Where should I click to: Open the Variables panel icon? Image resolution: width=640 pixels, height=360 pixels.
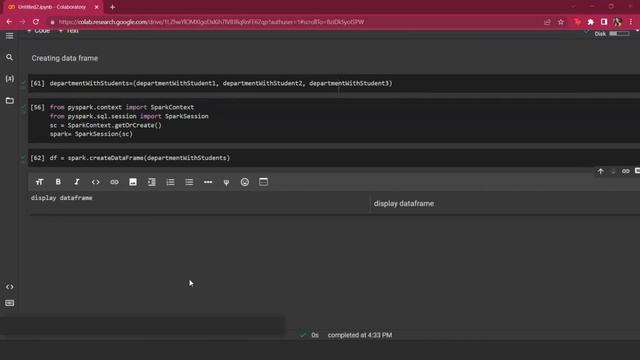point(9,78)
